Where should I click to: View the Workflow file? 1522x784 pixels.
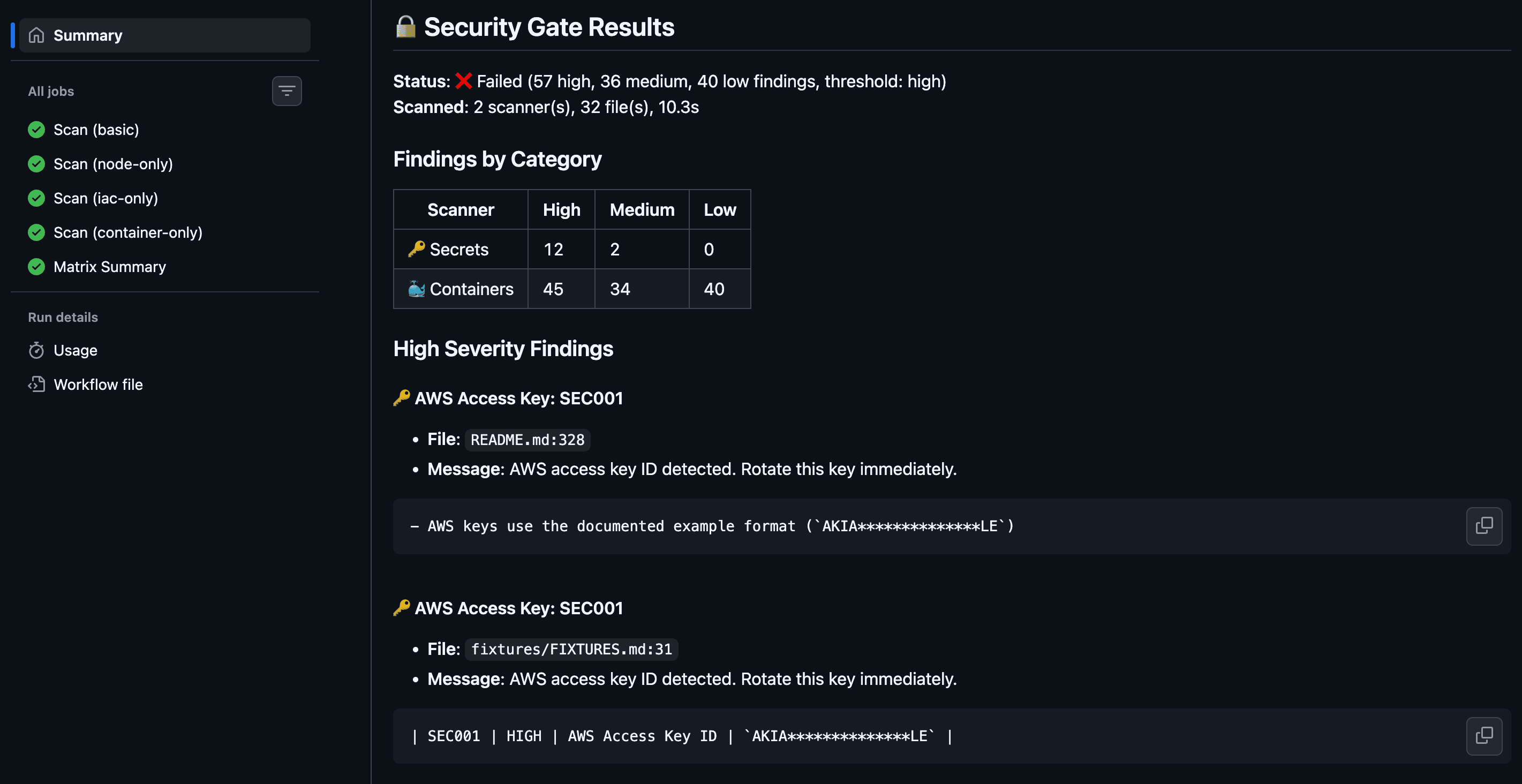click(98, 384)
